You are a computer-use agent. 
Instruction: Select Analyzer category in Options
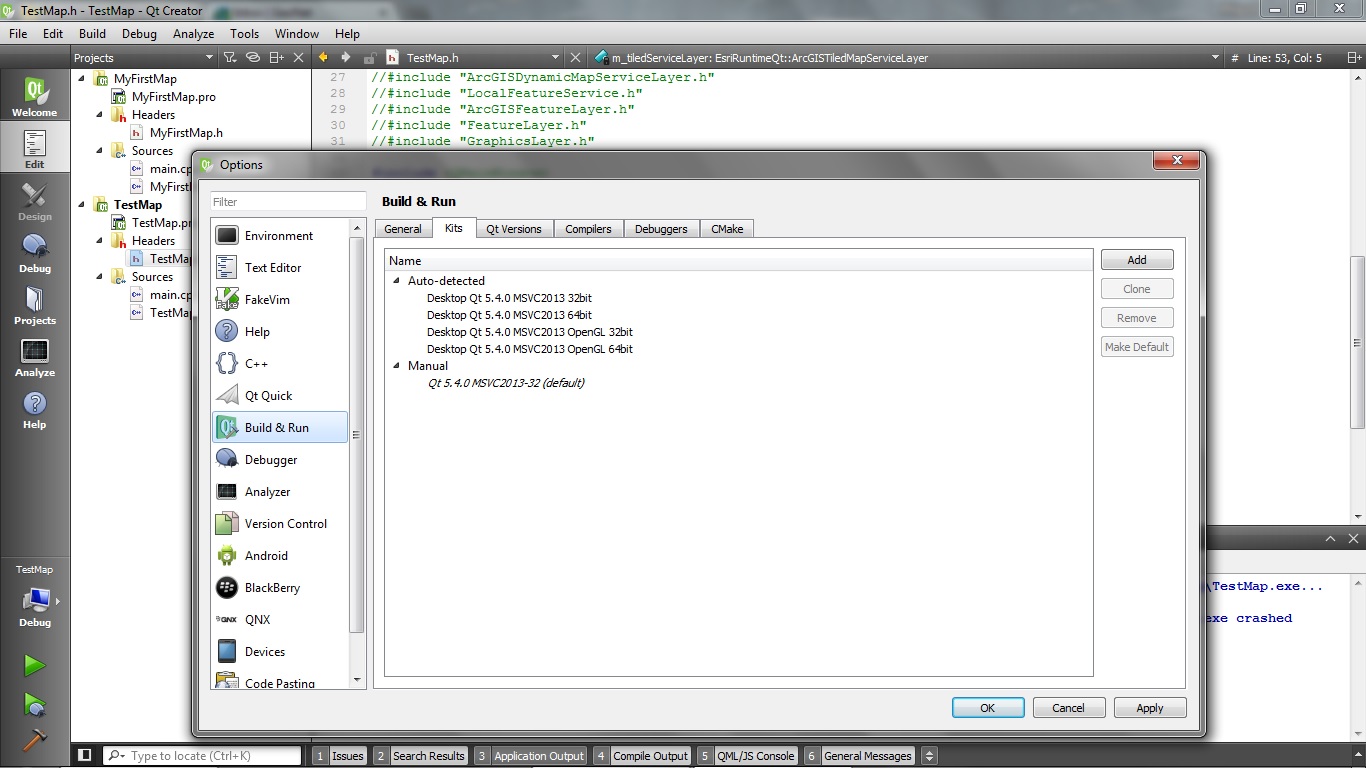point(280,492)
